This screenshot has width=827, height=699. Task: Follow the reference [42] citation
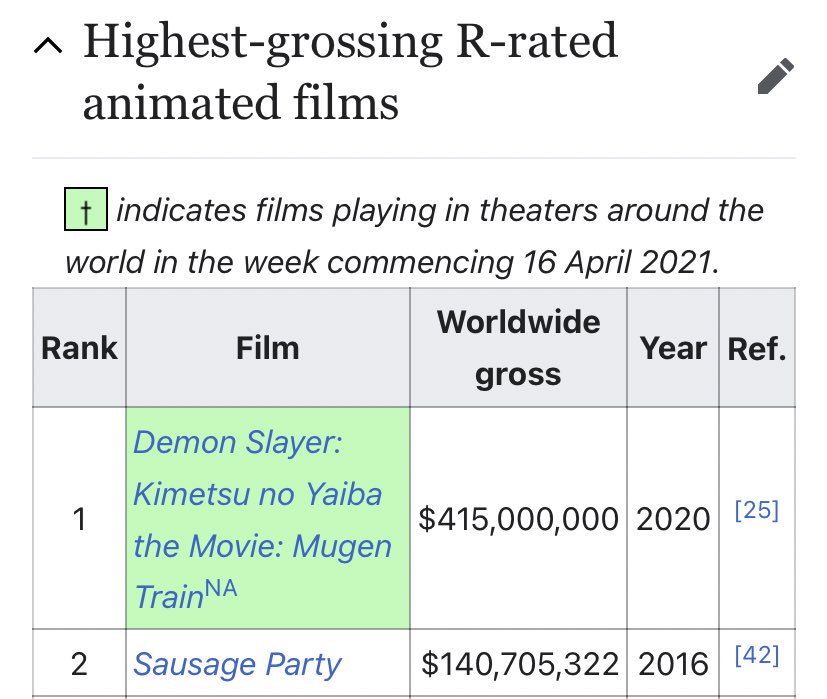point(758,654)
